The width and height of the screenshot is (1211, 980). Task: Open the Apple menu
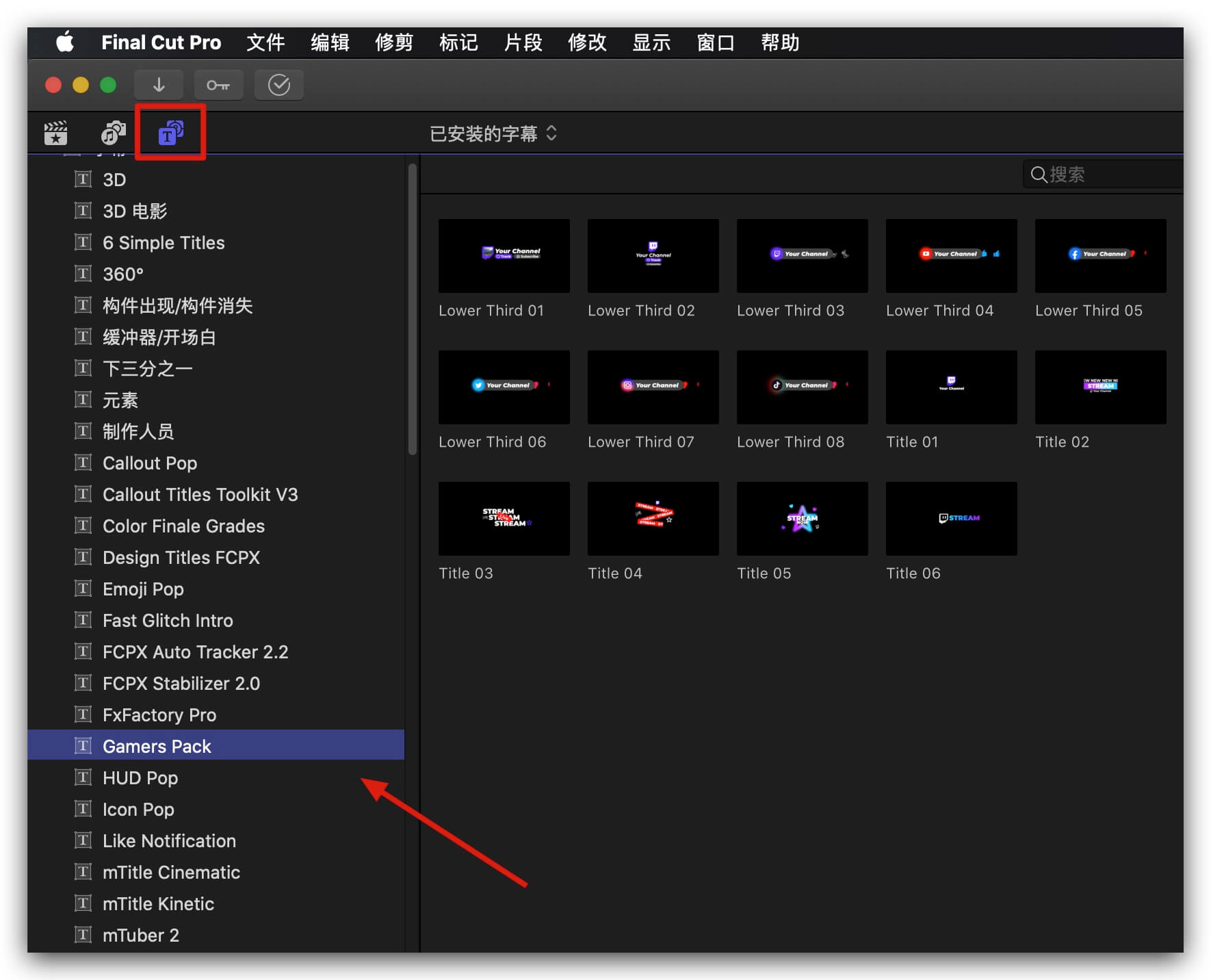[x=65, y=42]
